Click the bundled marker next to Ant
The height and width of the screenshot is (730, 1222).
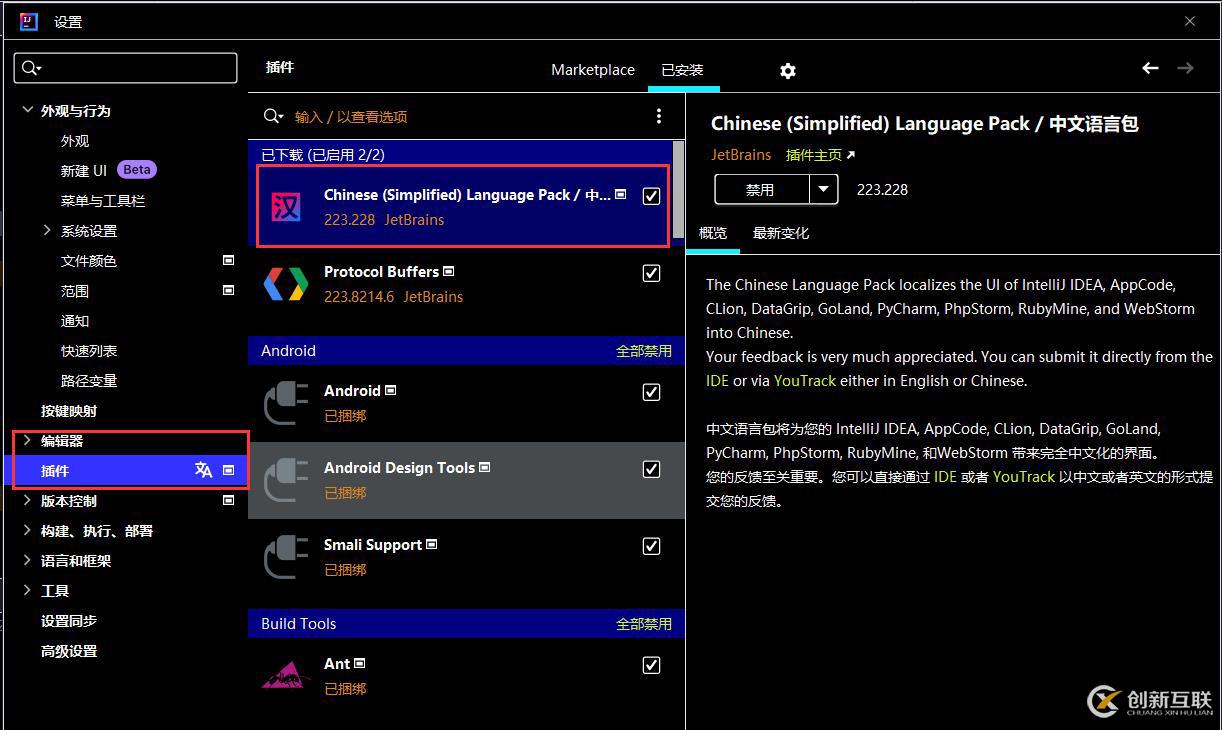360,663
